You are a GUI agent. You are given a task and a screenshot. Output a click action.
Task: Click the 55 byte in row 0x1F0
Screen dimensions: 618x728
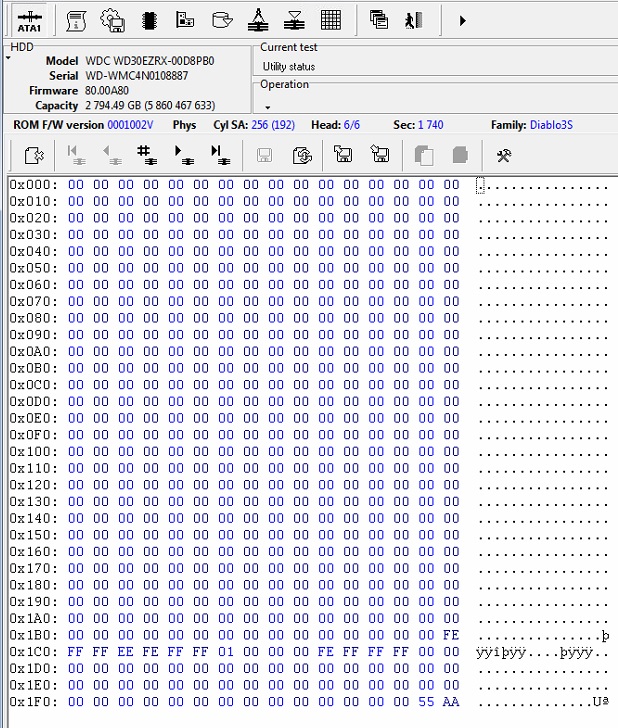point(426,702)
